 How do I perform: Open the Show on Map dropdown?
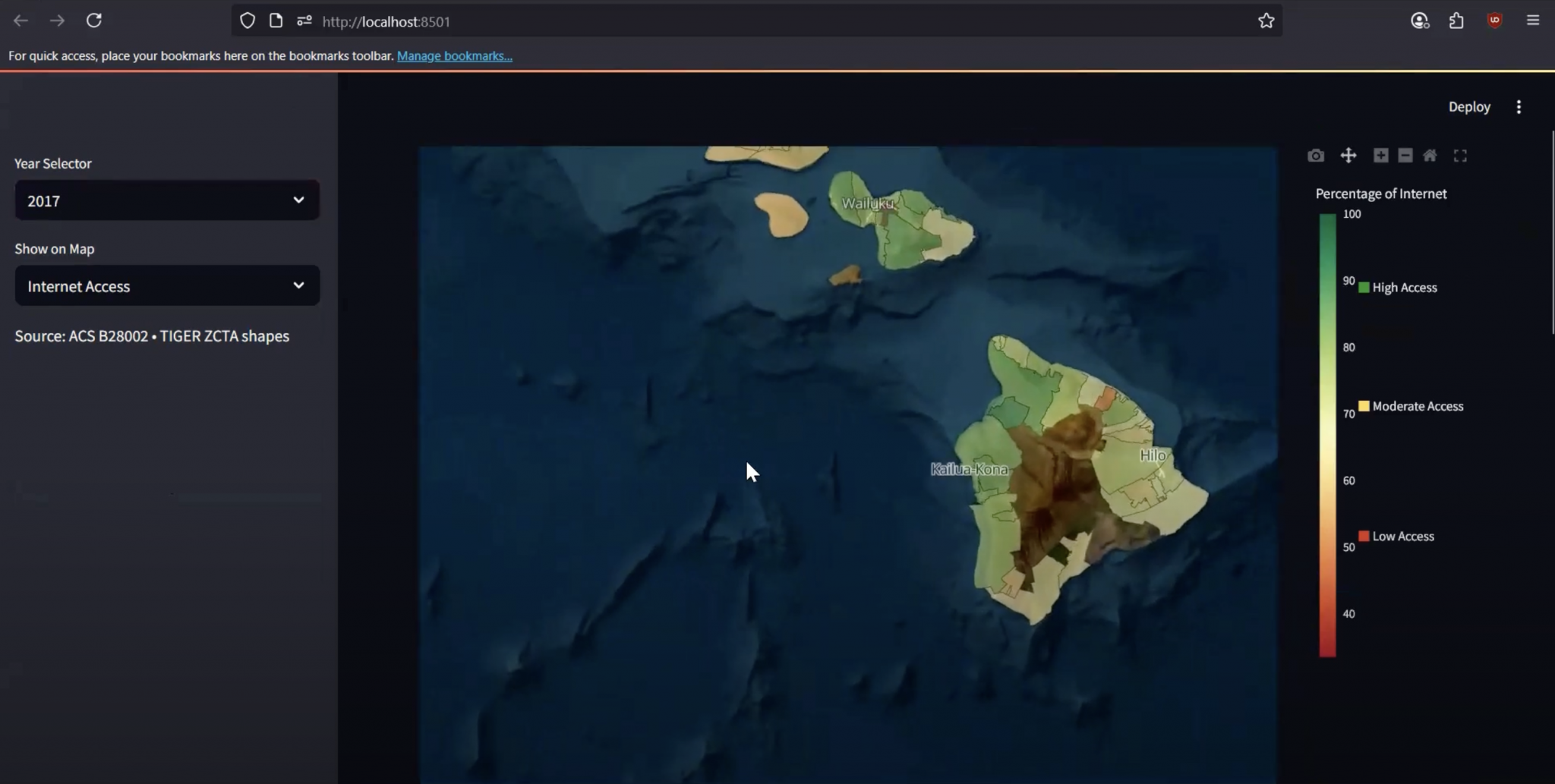(166, 285)
